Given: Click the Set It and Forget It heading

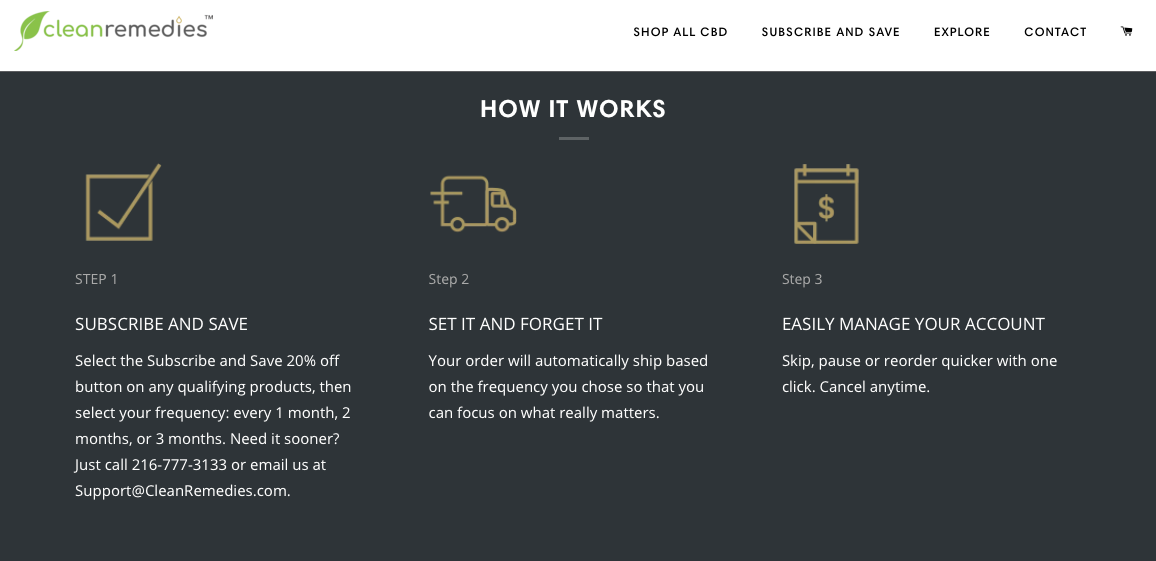Looking at the screenshot, I should 515,324.
